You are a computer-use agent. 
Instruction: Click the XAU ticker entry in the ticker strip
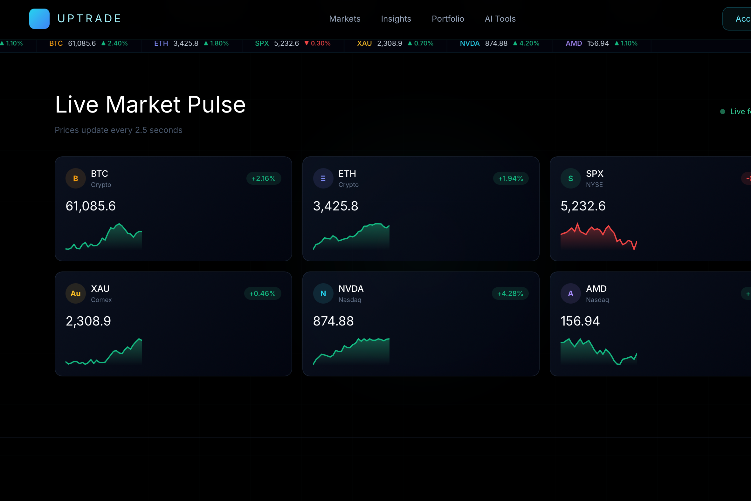(x=395, y=44)
